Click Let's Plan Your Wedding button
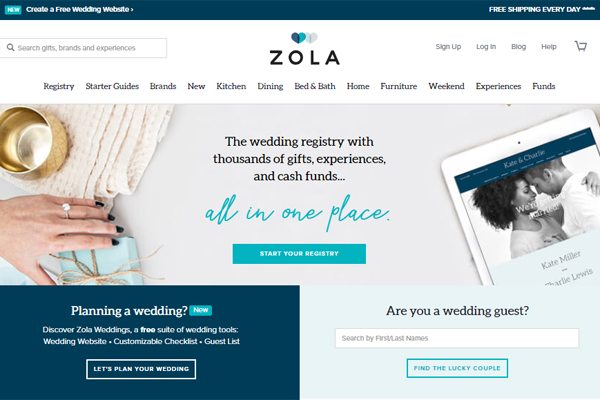The height and width of the screenshot is (400, 600). tap(141, 369)
